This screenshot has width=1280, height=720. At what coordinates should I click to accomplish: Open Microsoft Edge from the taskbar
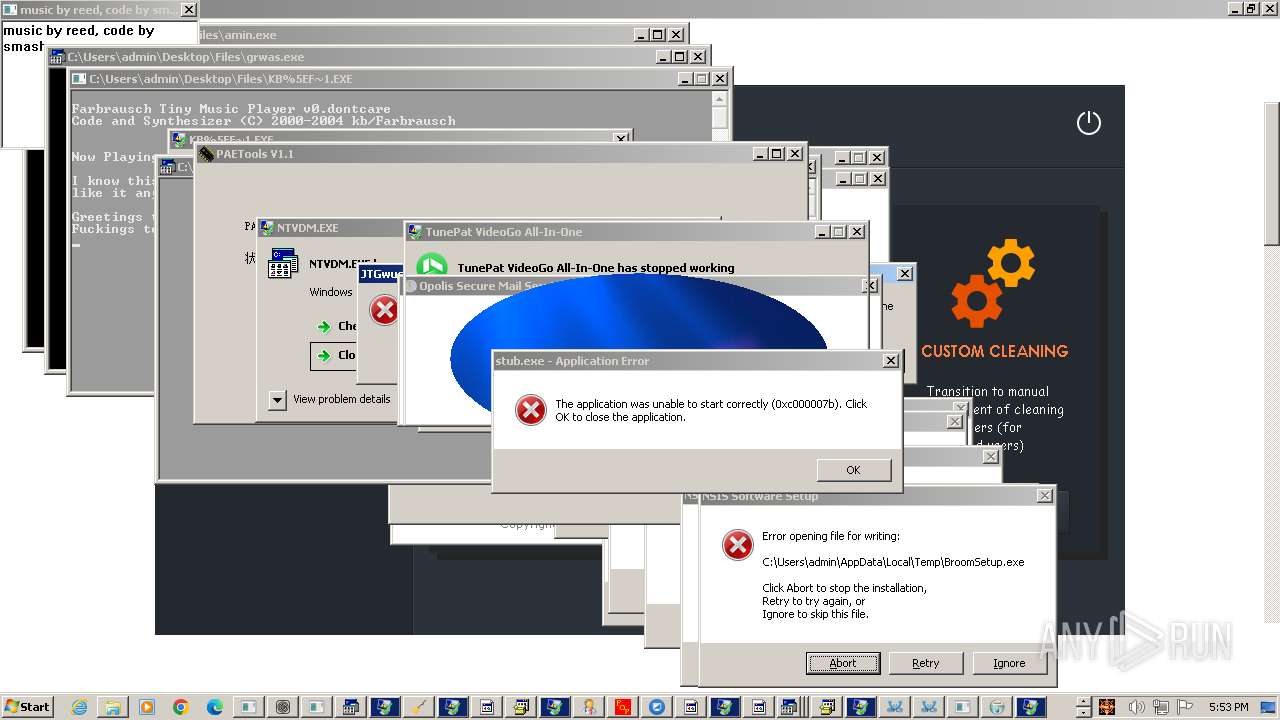pos(215,707)
